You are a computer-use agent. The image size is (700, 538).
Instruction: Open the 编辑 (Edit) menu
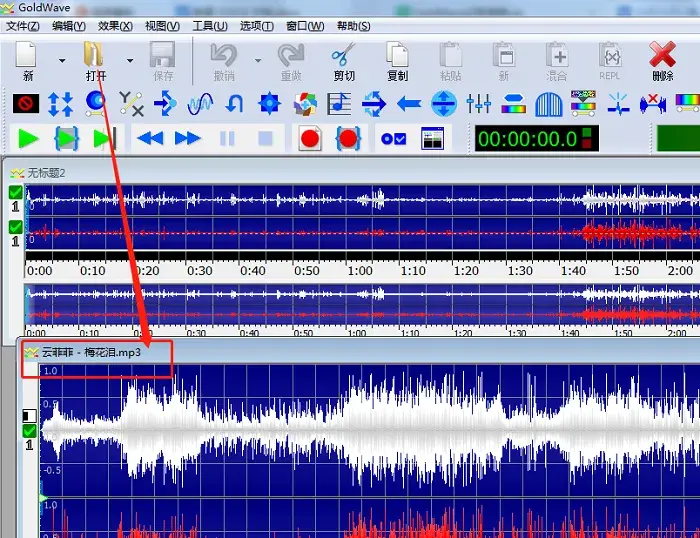tap(69, 26)
